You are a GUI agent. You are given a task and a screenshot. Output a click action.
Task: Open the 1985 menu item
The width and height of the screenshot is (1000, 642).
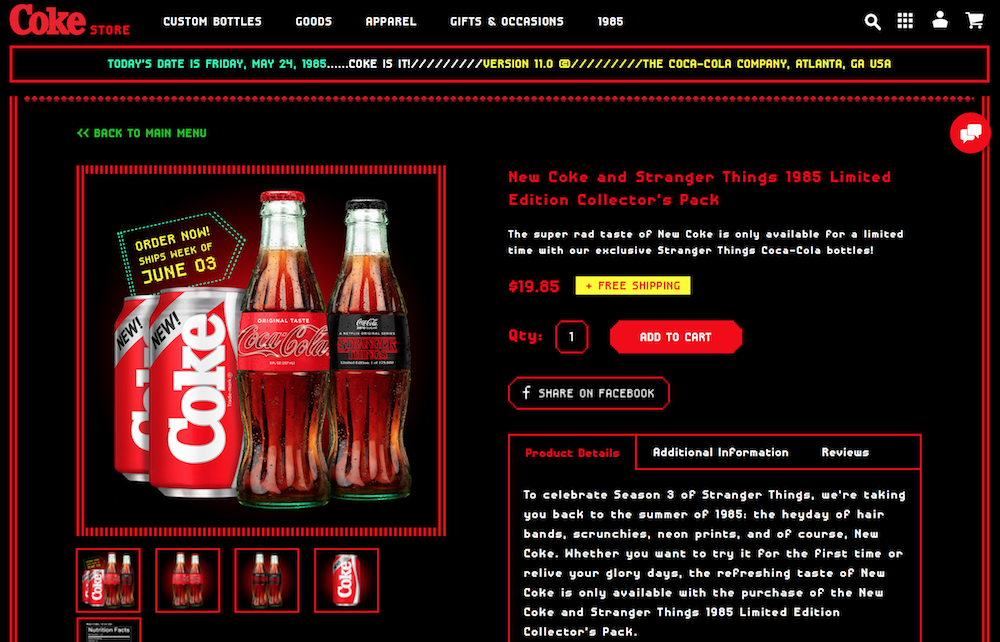coord(610,22)
